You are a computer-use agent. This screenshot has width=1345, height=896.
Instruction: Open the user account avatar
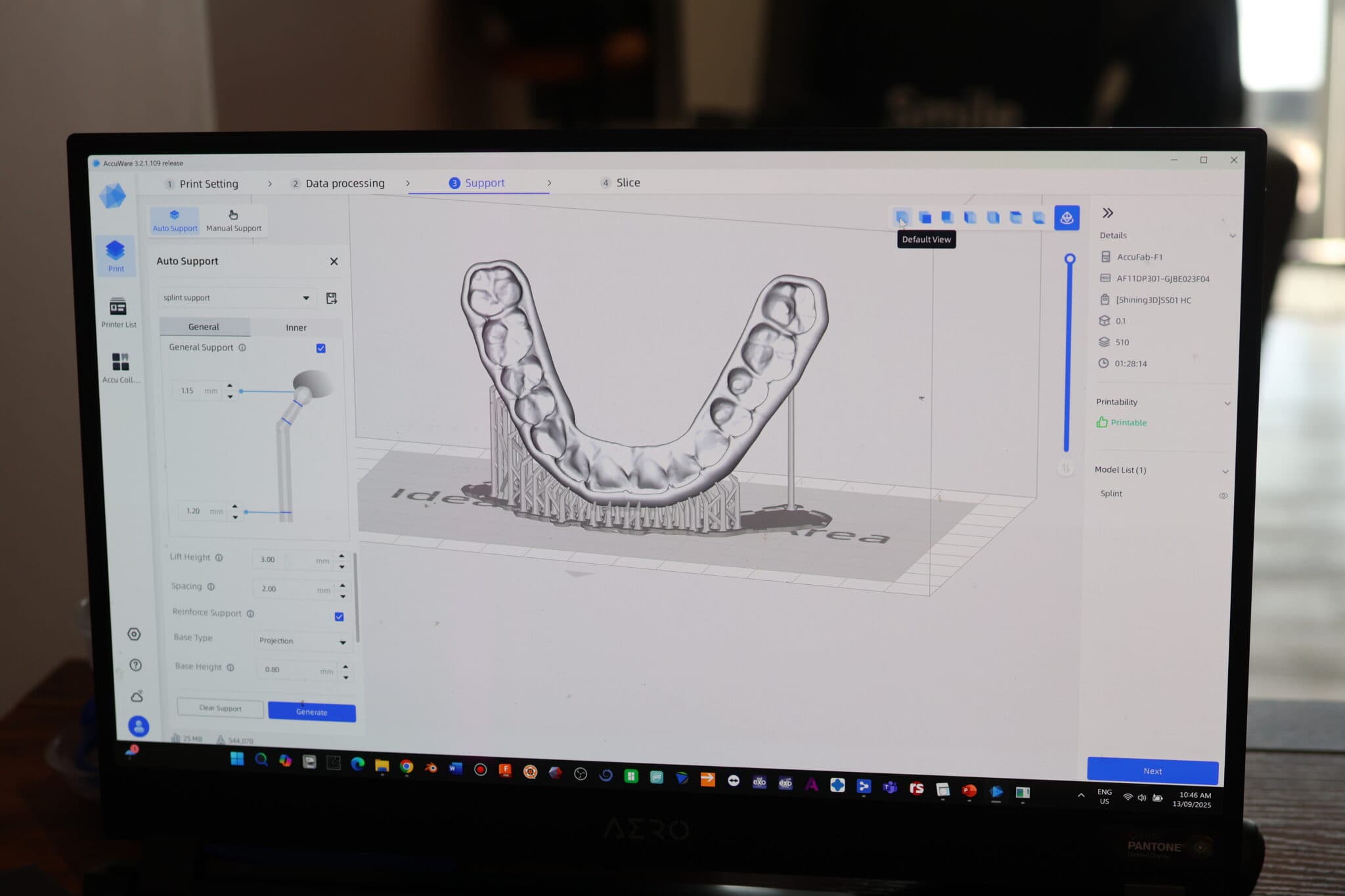pyautogui.click(x=139, y=727)
